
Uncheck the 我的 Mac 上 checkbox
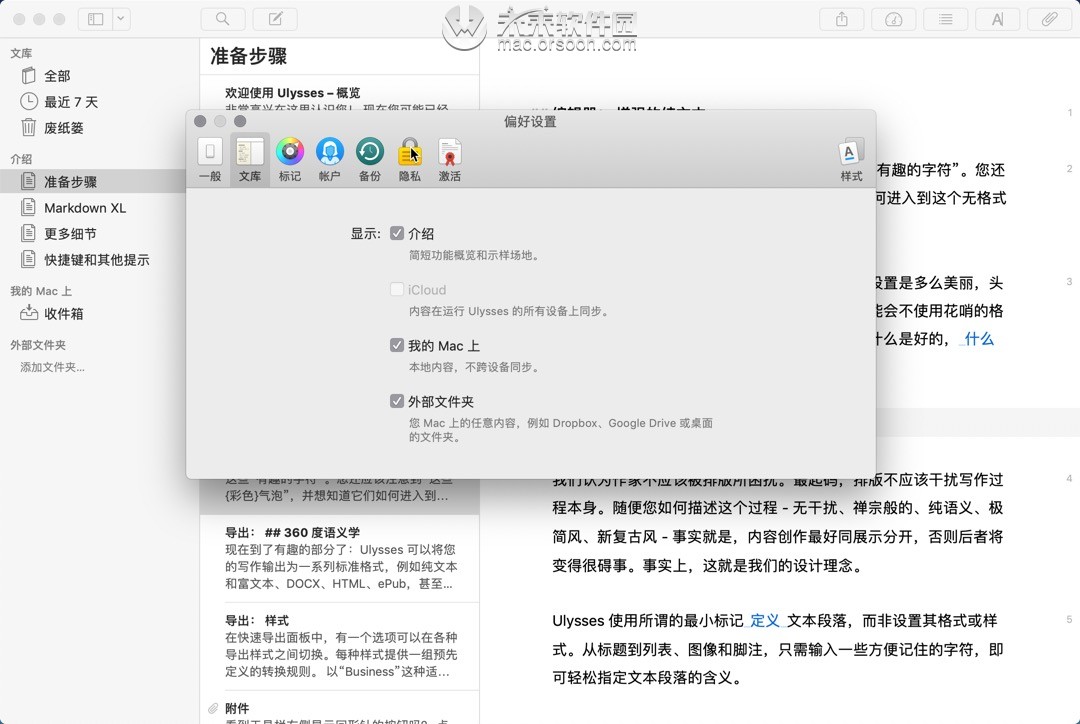[397, 345]
